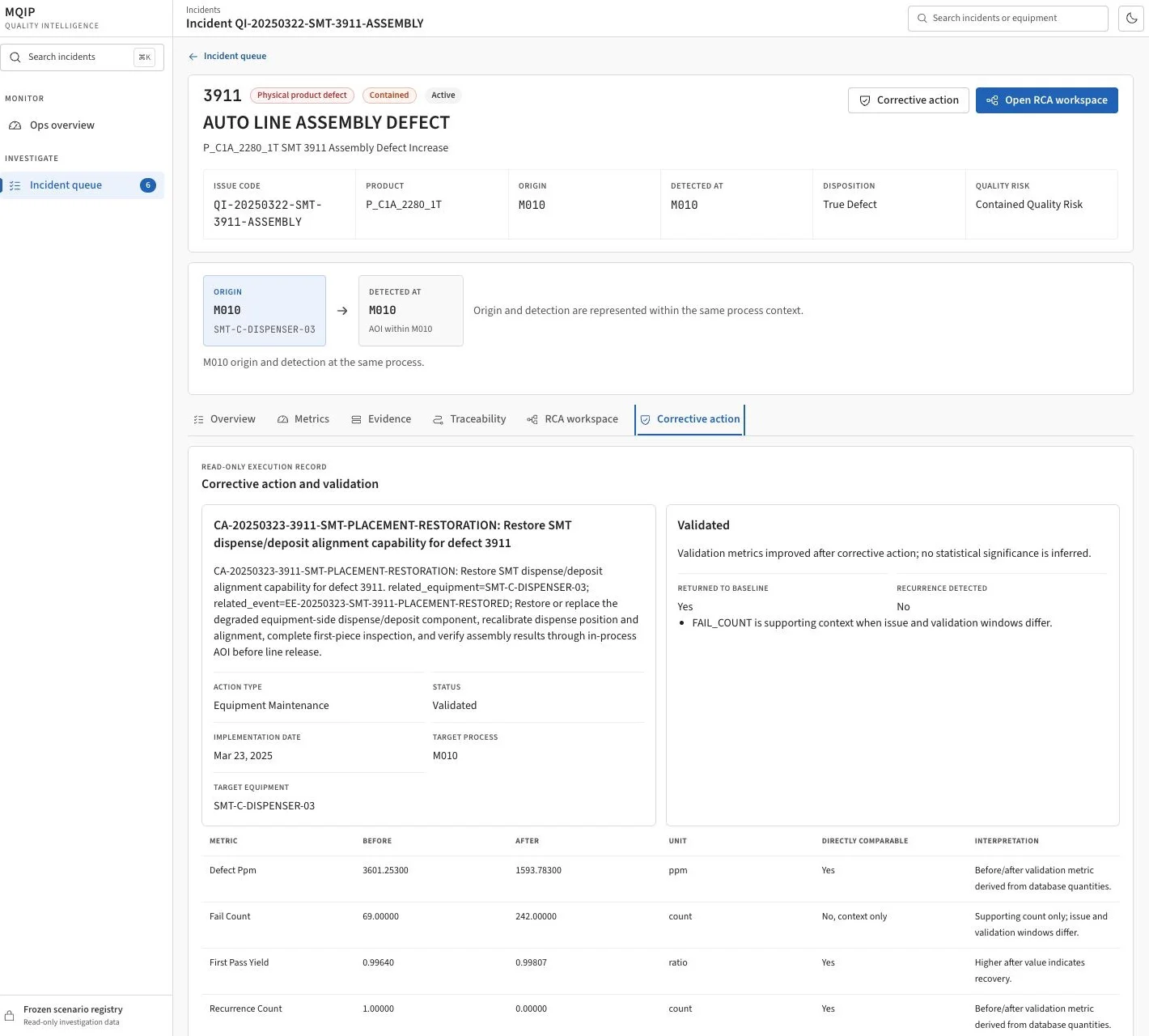Image resolution: width=1149 pixels, height=1036 pixels.
Task: Click the MQIP Quality Intelligence logo
Action: 52,18
